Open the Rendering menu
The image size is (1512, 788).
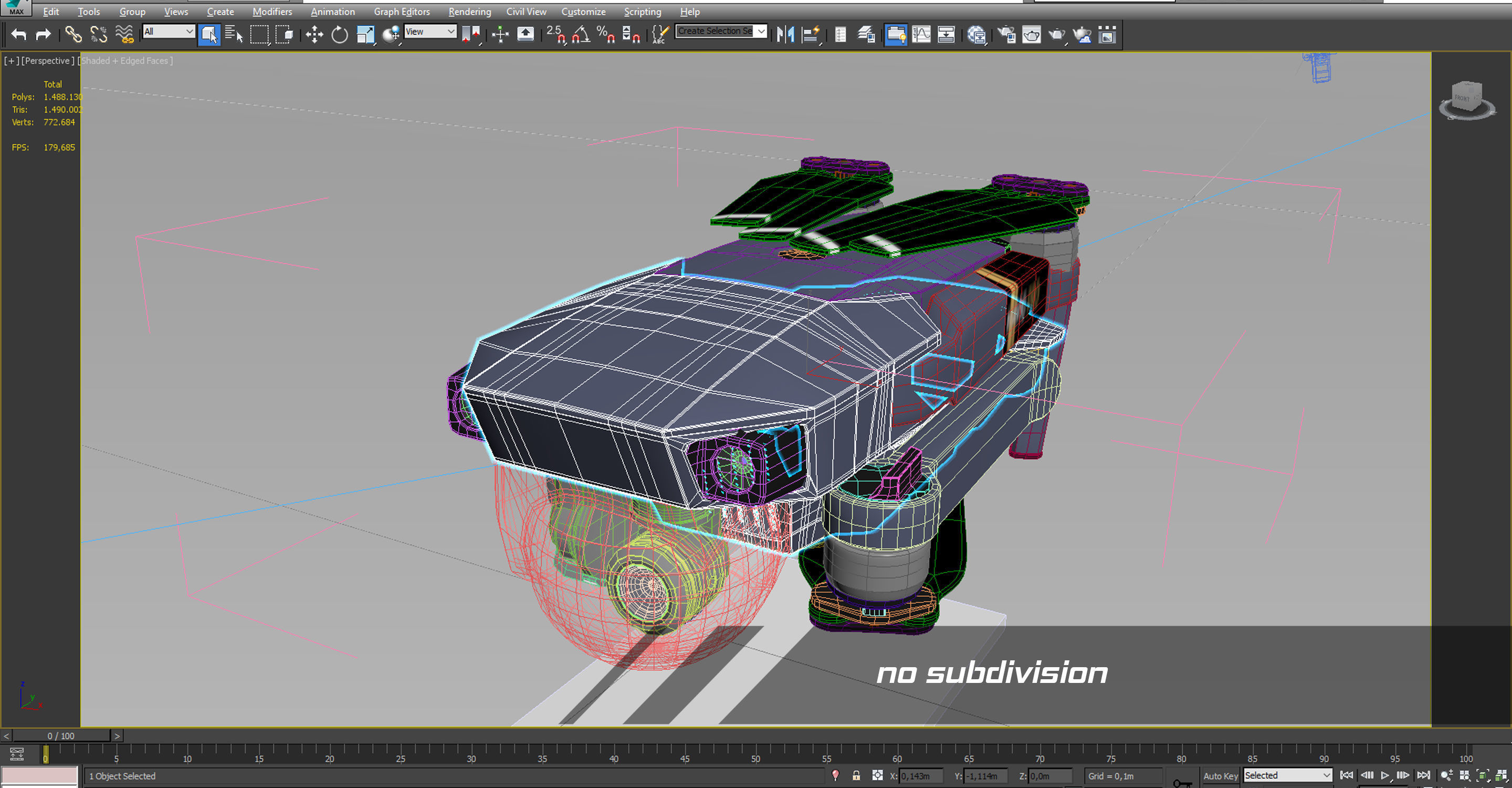coord(469,12)
